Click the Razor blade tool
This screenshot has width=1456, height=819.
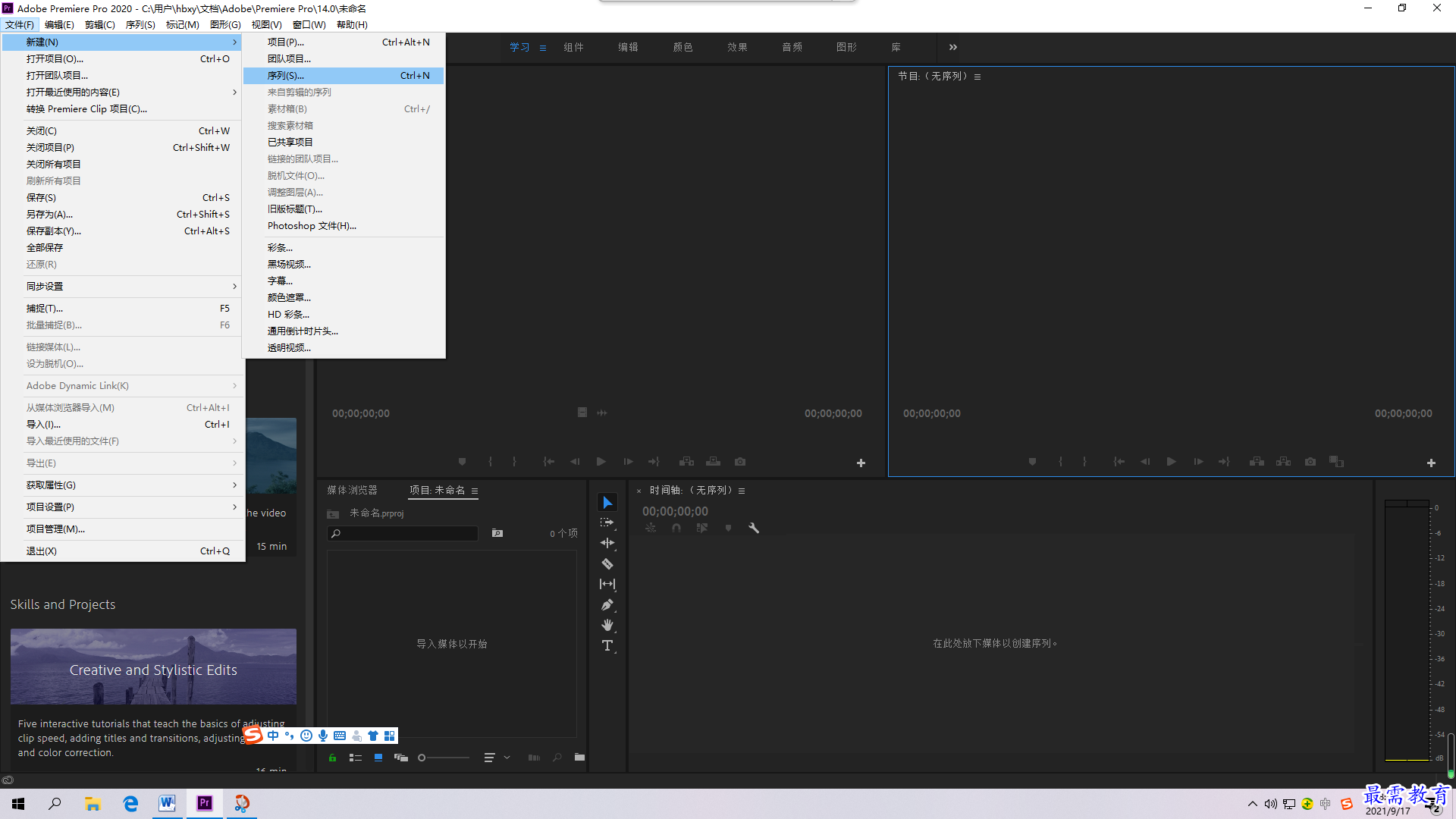607,564
